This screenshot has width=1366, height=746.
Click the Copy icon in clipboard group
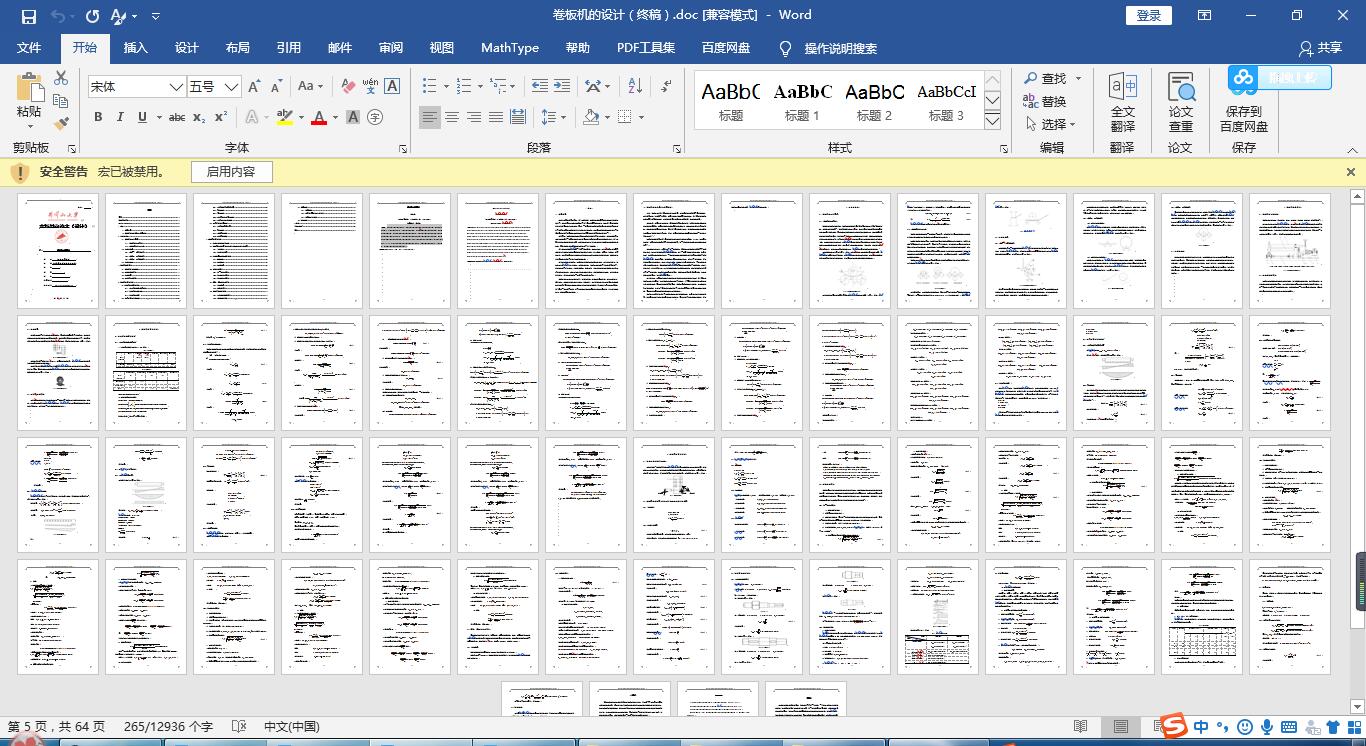tap(61, 101)
